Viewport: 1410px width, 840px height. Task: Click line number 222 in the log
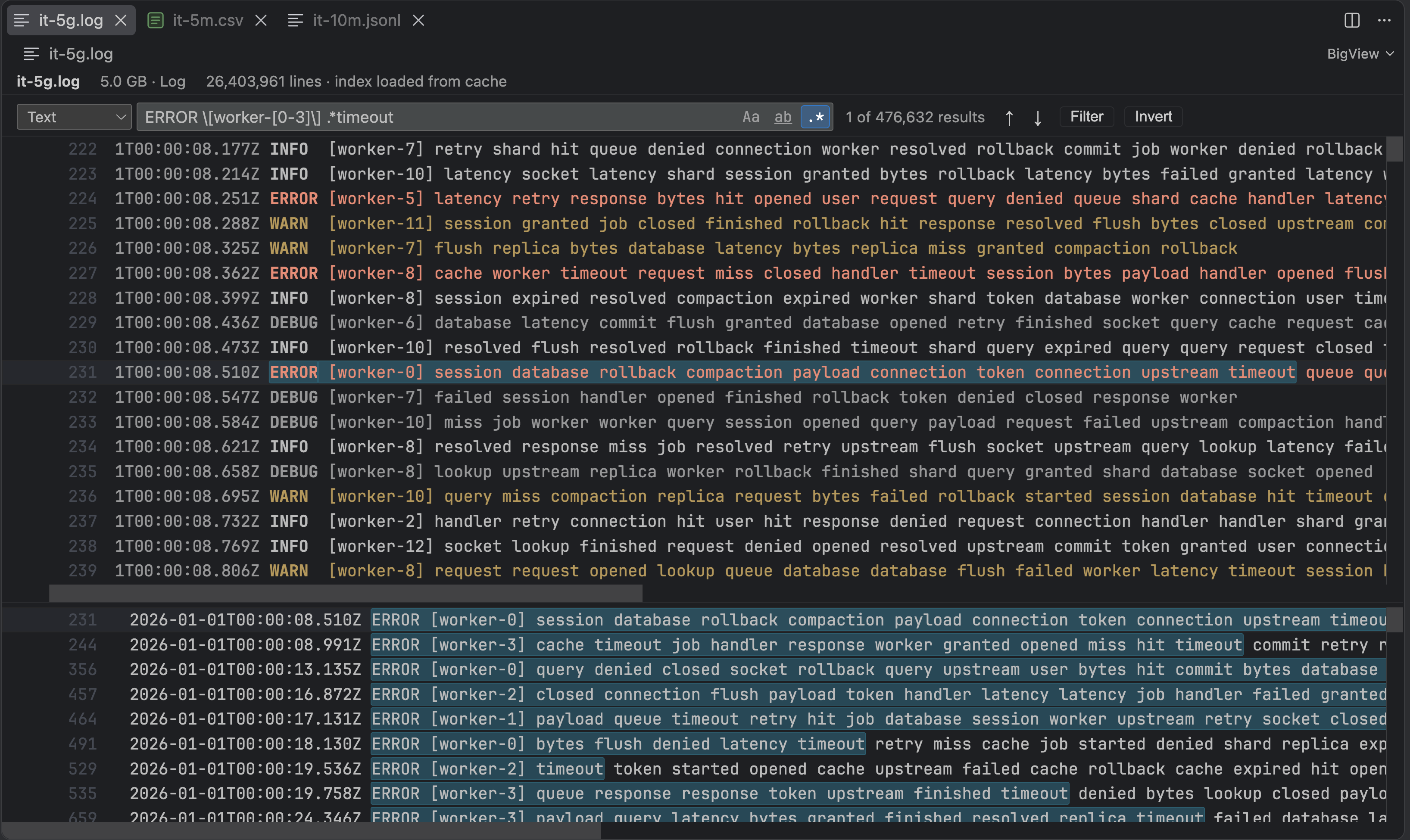point(82,149)
